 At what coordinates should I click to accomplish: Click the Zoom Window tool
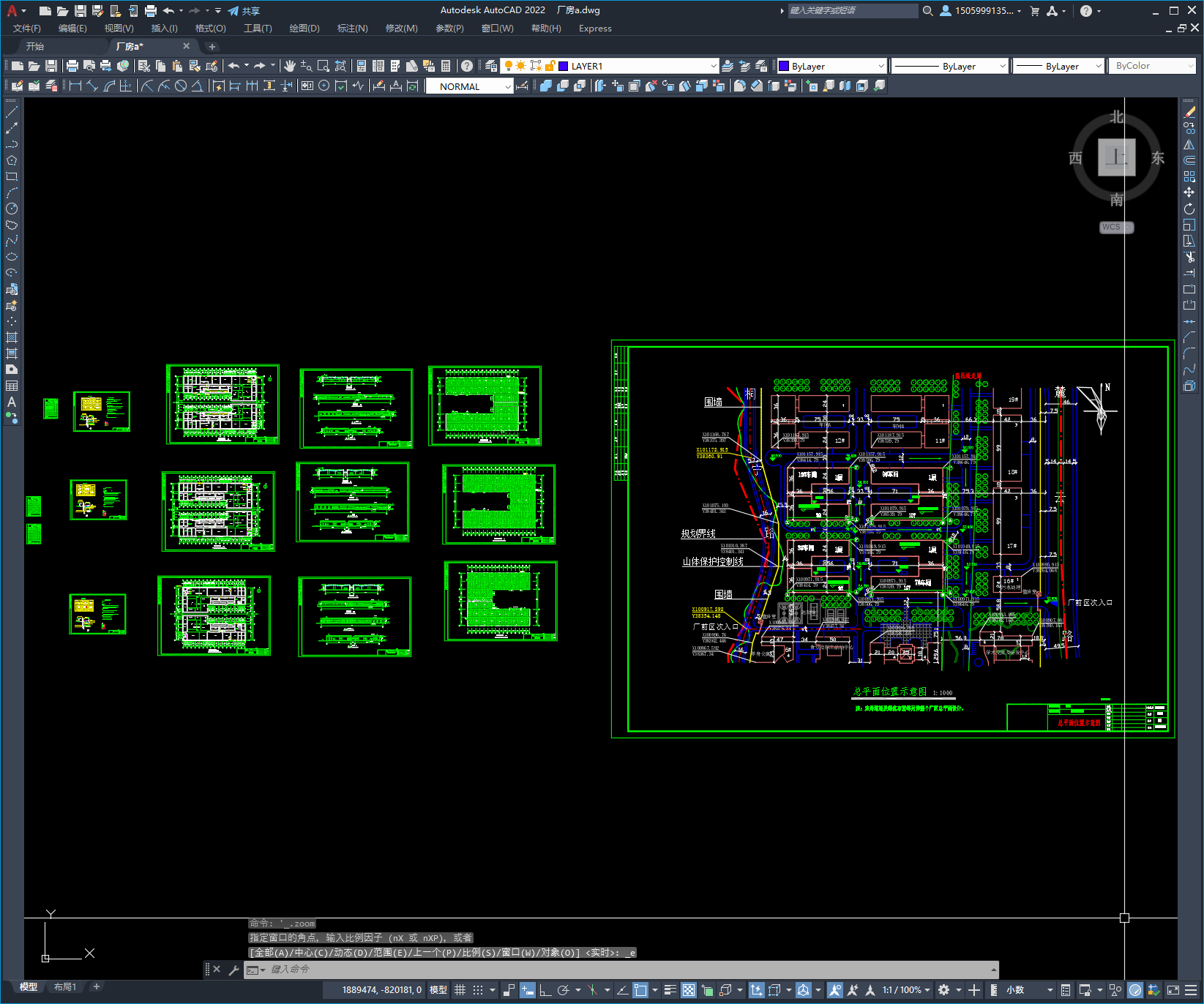324,66
